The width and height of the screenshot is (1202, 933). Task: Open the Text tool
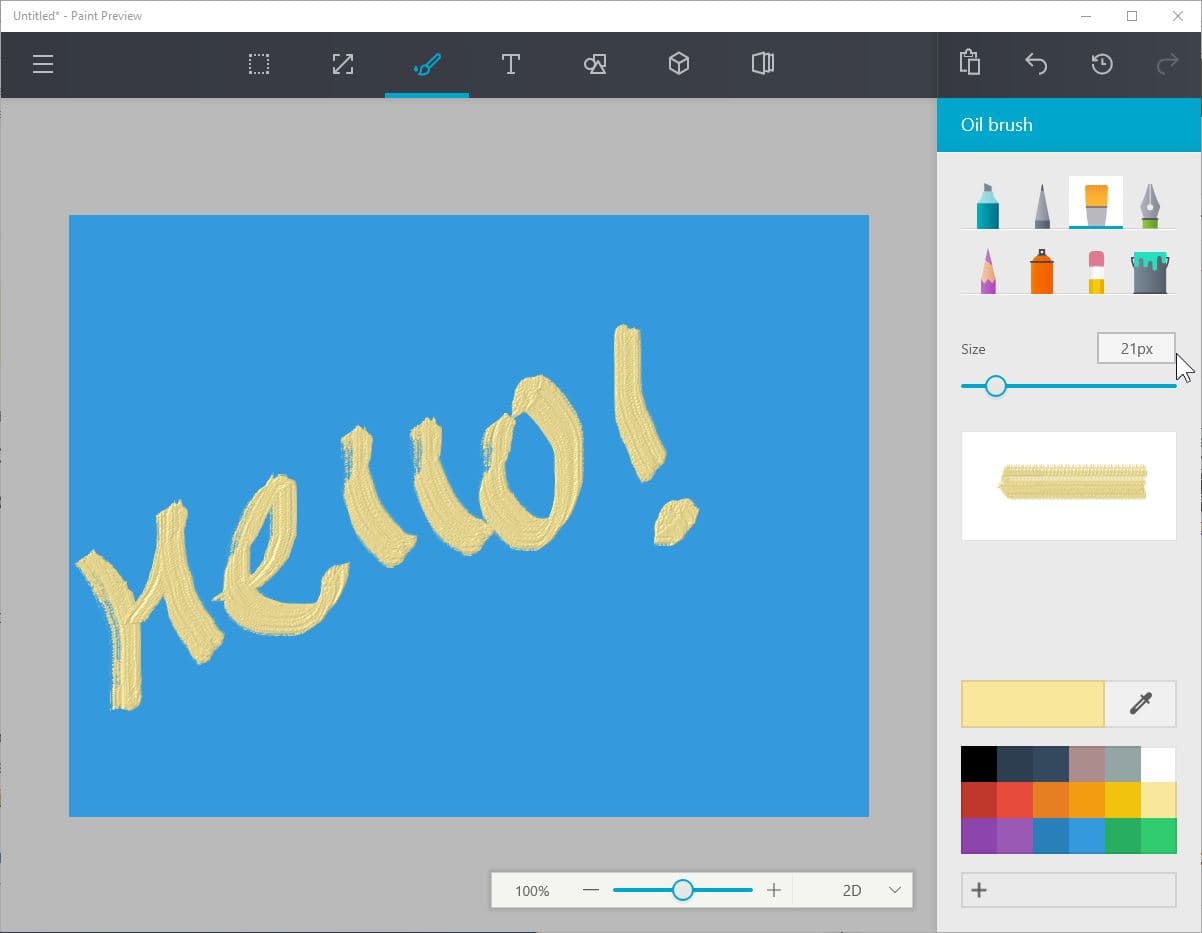click(511, 63)
